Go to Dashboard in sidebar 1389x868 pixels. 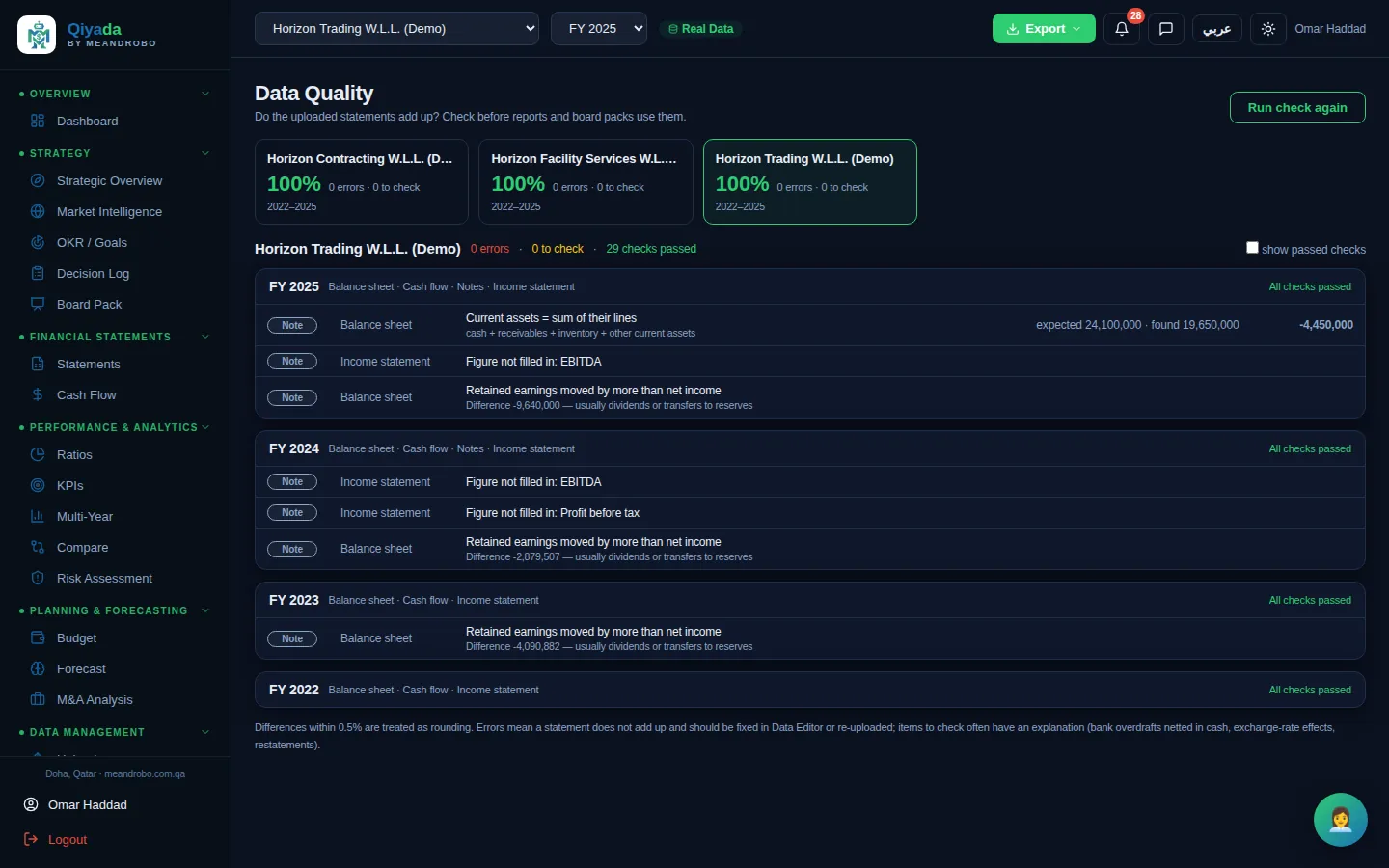tap(115, 122)
